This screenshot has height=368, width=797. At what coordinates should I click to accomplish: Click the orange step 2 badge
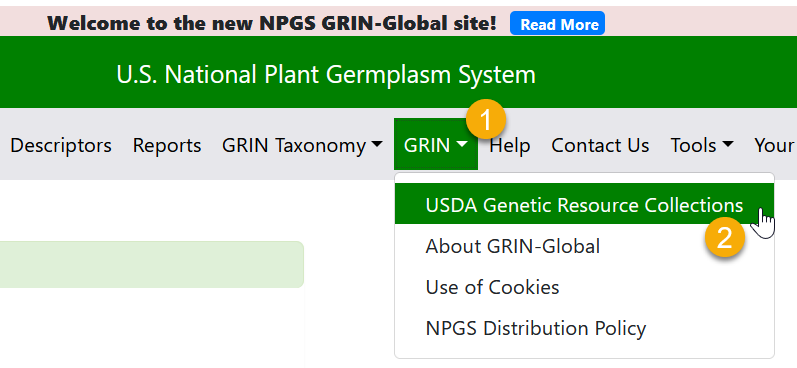pos(725,236)
